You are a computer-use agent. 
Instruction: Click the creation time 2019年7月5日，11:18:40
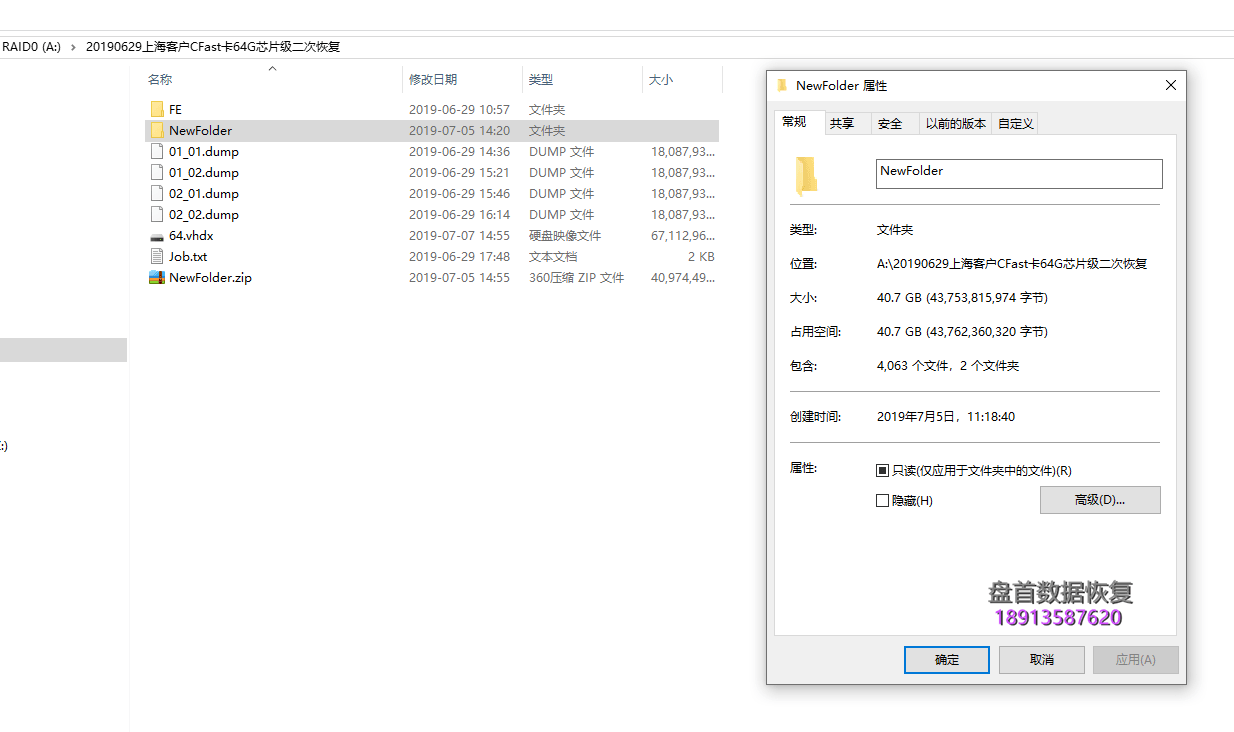[946, 417]
